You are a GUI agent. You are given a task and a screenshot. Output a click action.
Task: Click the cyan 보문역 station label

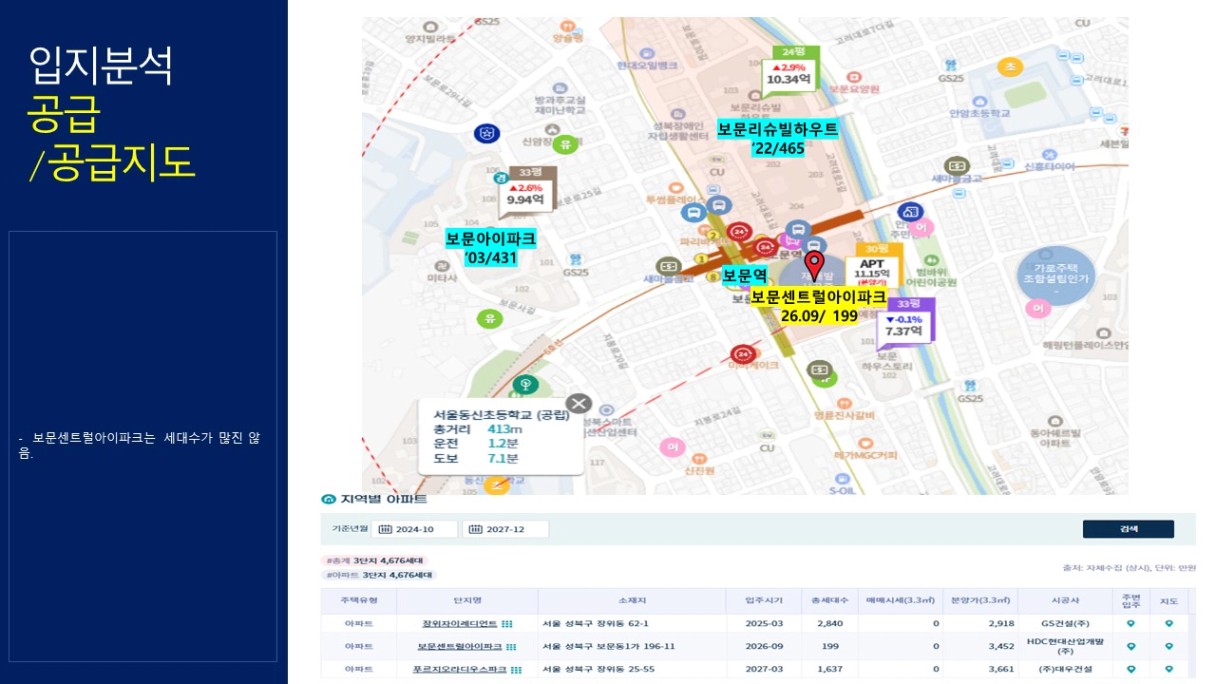[744, 275]
